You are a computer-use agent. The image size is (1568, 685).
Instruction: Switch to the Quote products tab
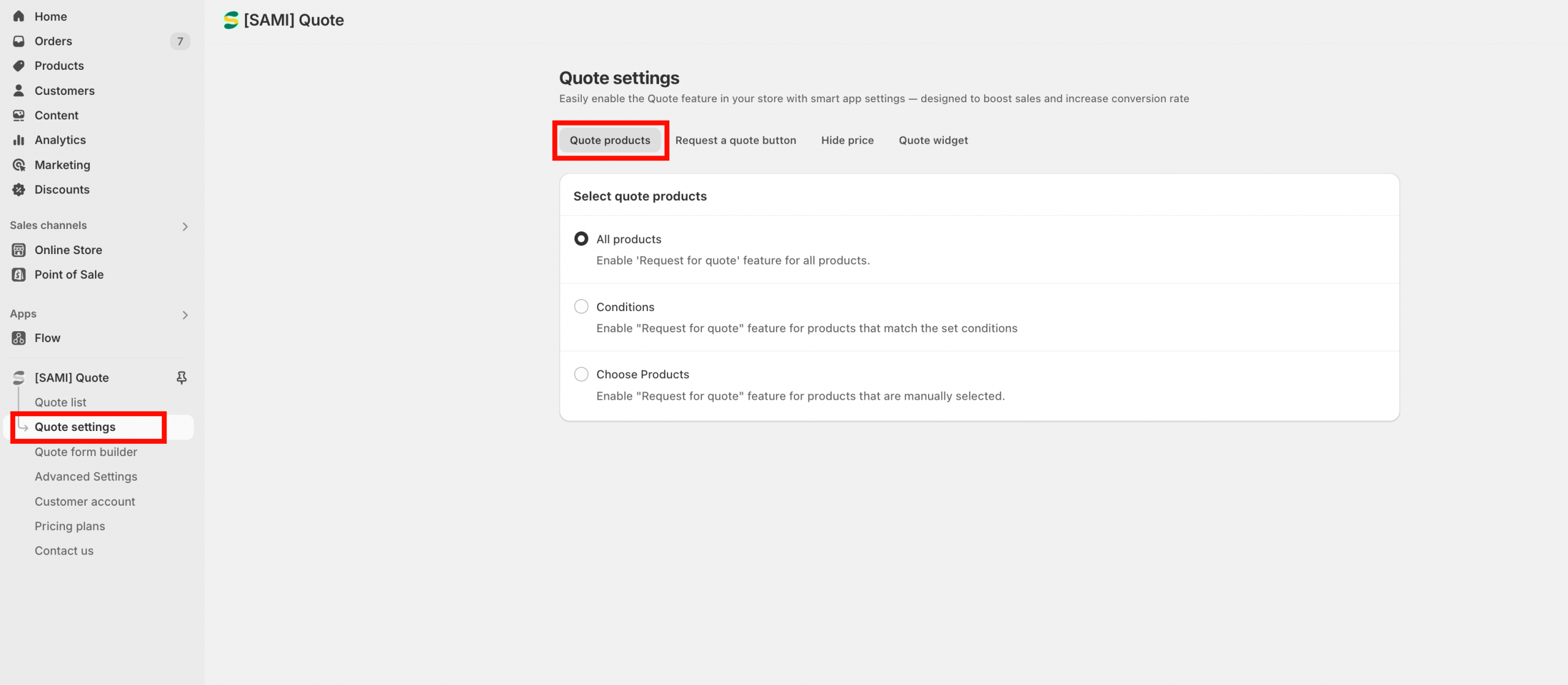coord(610,140)
